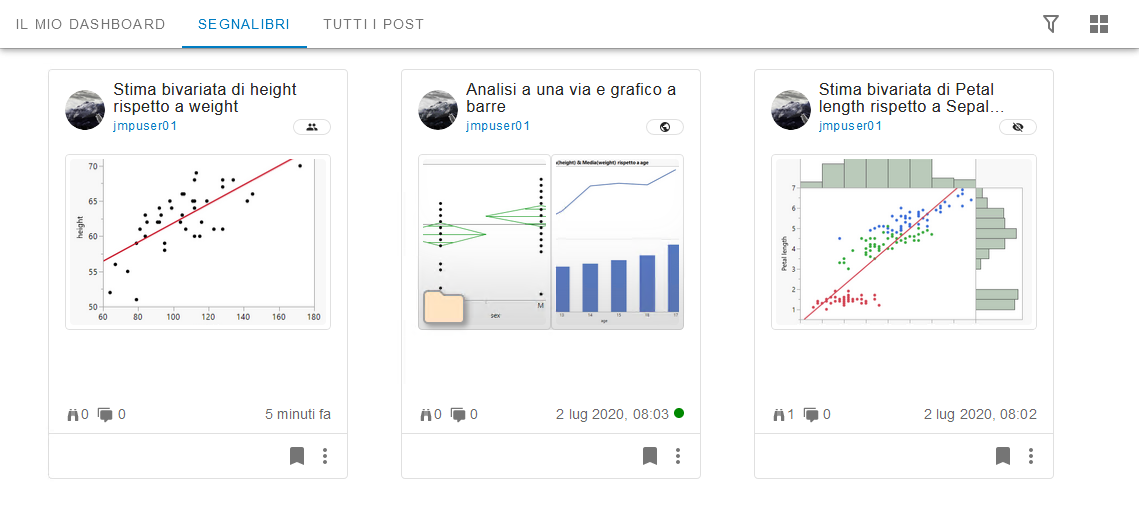
Task: Open more options for Analisi a una via post
Action: [678, 456]
